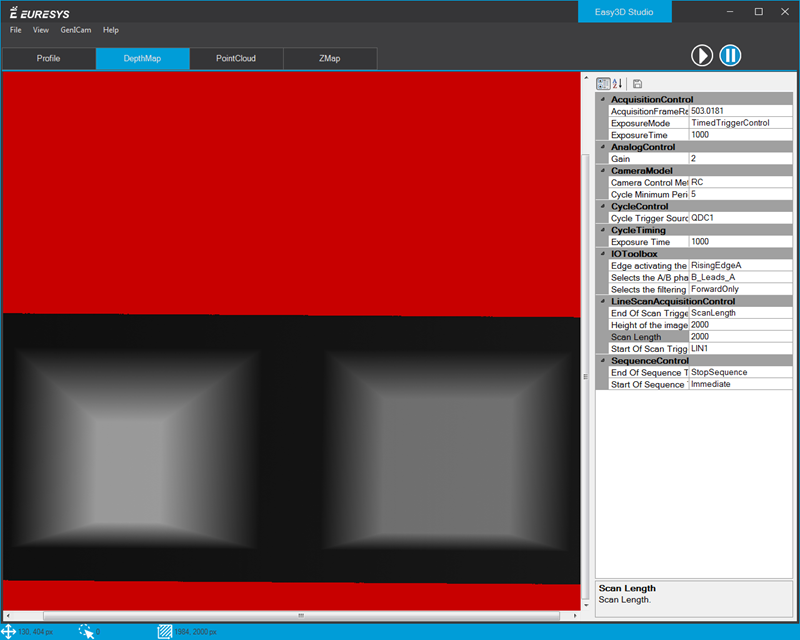Switch to the PointCloud tab
This screenshot has height=640, width=800.
click(236, 58)
